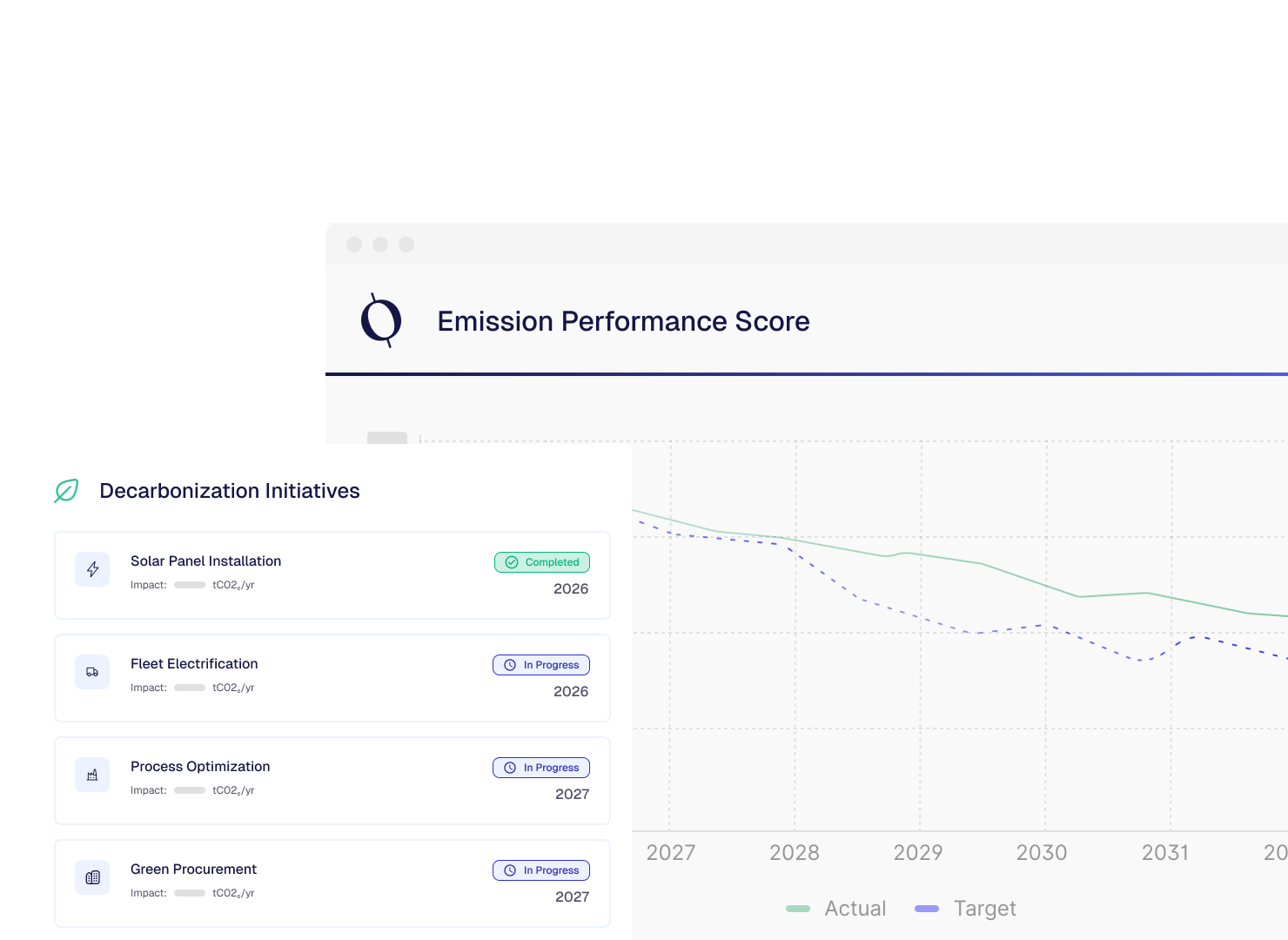Viewport: 1288px width, 940px height.
Task: Click the factory icon on Process Optimization card
Action: (92, 775)
